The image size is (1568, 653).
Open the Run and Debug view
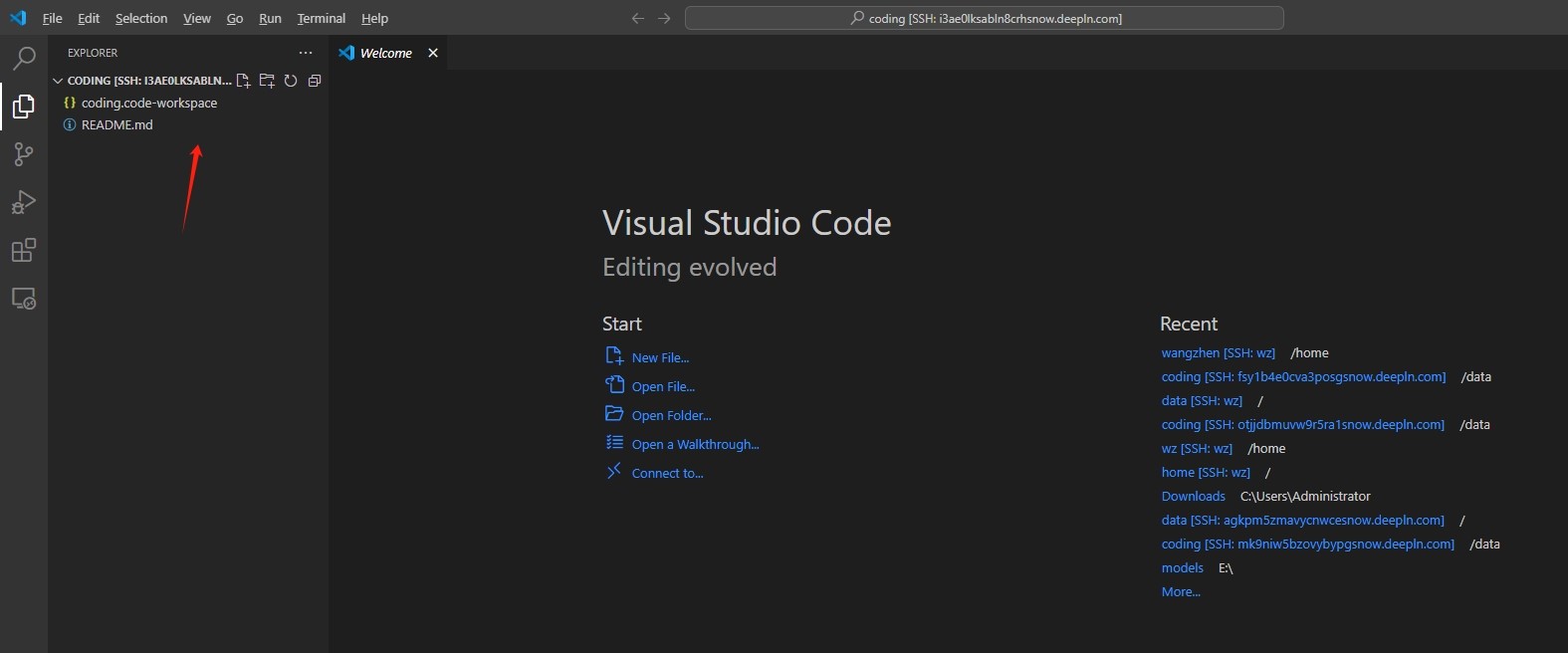point(24,202)
